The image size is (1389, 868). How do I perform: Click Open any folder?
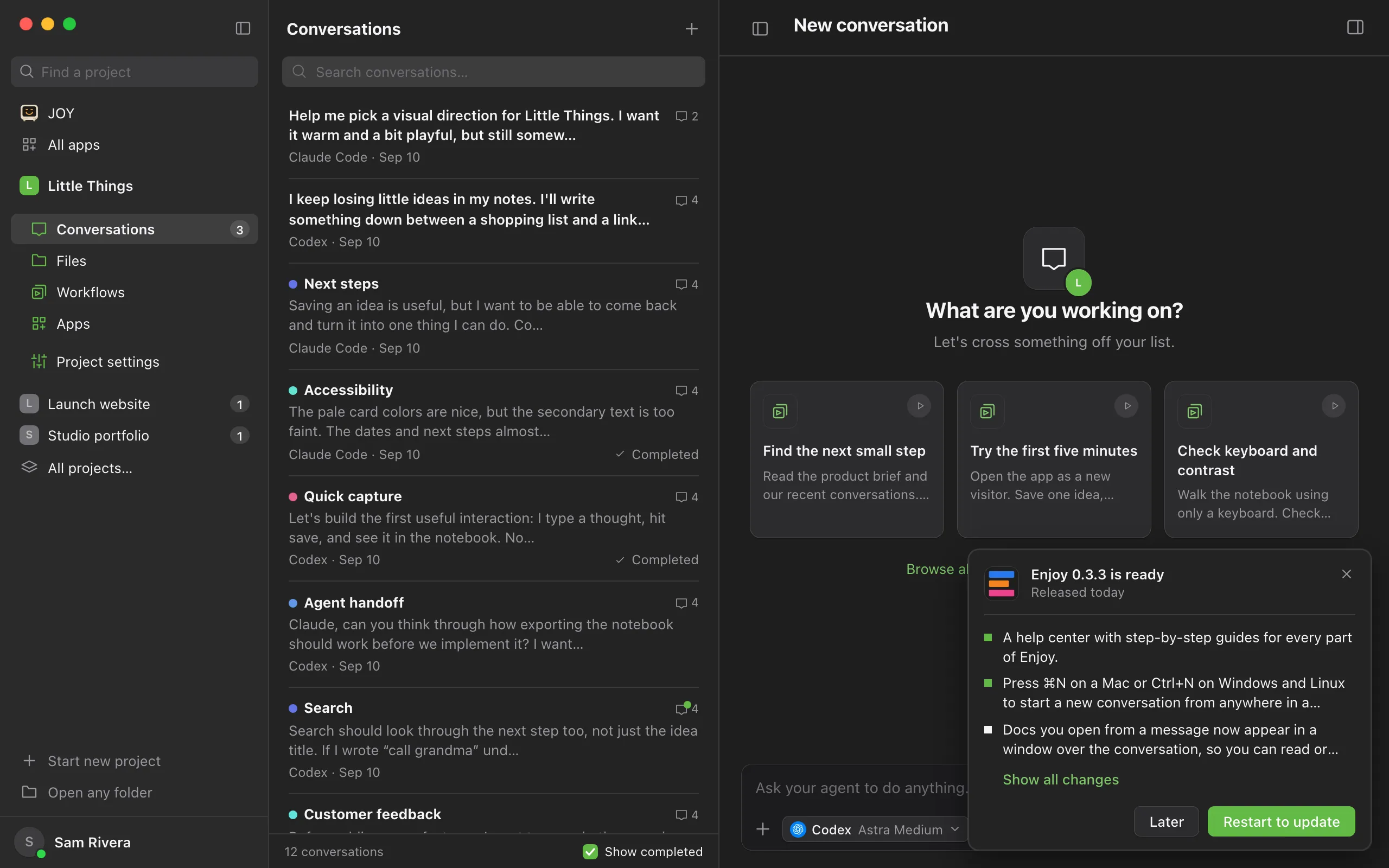135,792
